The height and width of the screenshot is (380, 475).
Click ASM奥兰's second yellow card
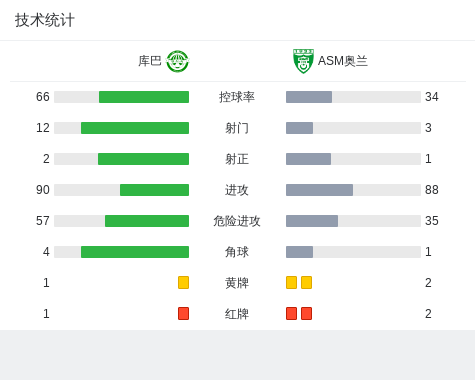point(306,282)
